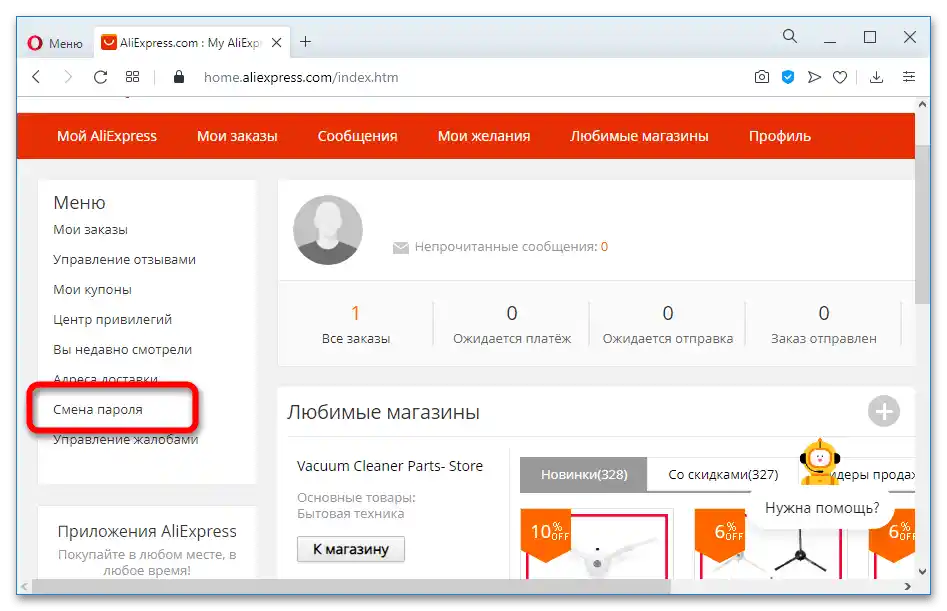
Task: Click the My Flow send icon
Action: point(814,77)
